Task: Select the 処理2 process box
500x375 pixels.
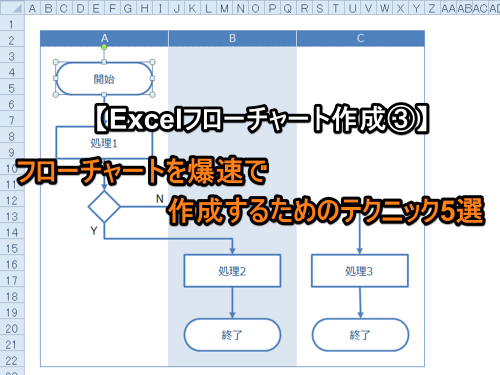Action: 232,271
